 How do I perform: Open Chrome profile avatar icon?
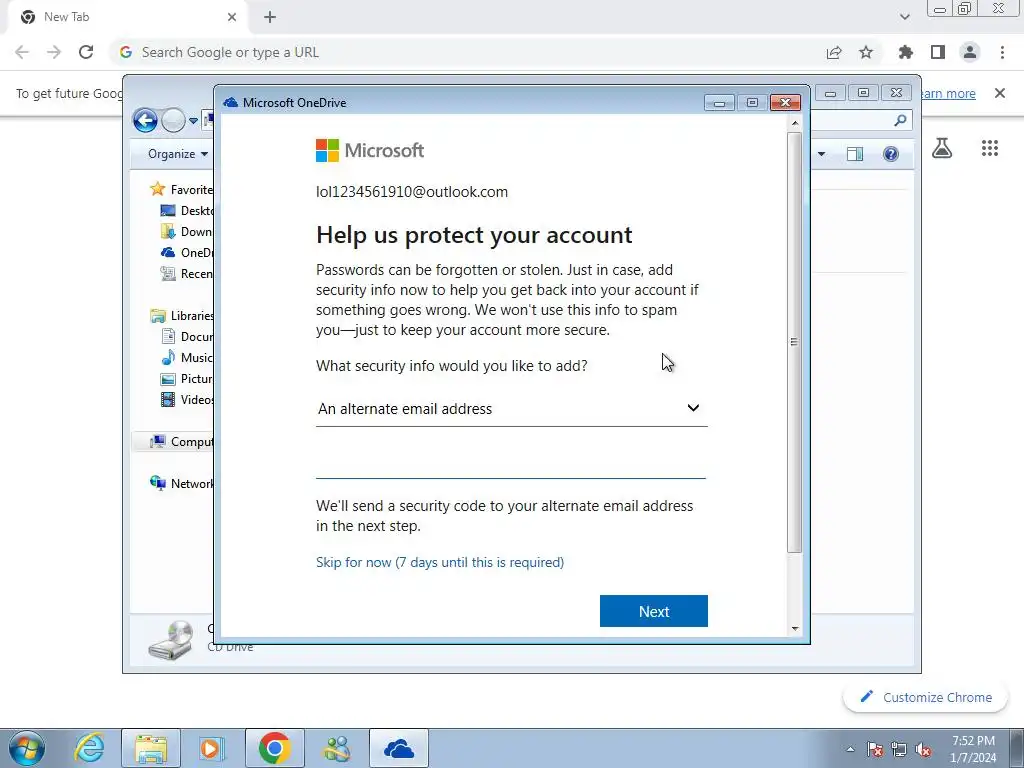(970, 52)
